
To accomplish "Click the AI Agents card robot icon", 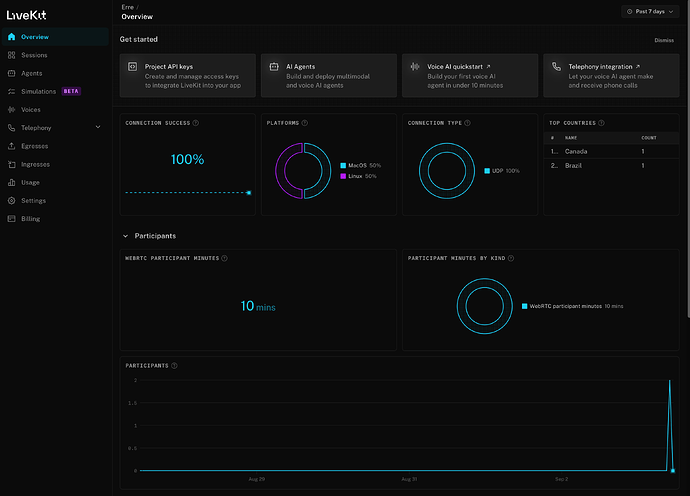I will coord(274,66).
